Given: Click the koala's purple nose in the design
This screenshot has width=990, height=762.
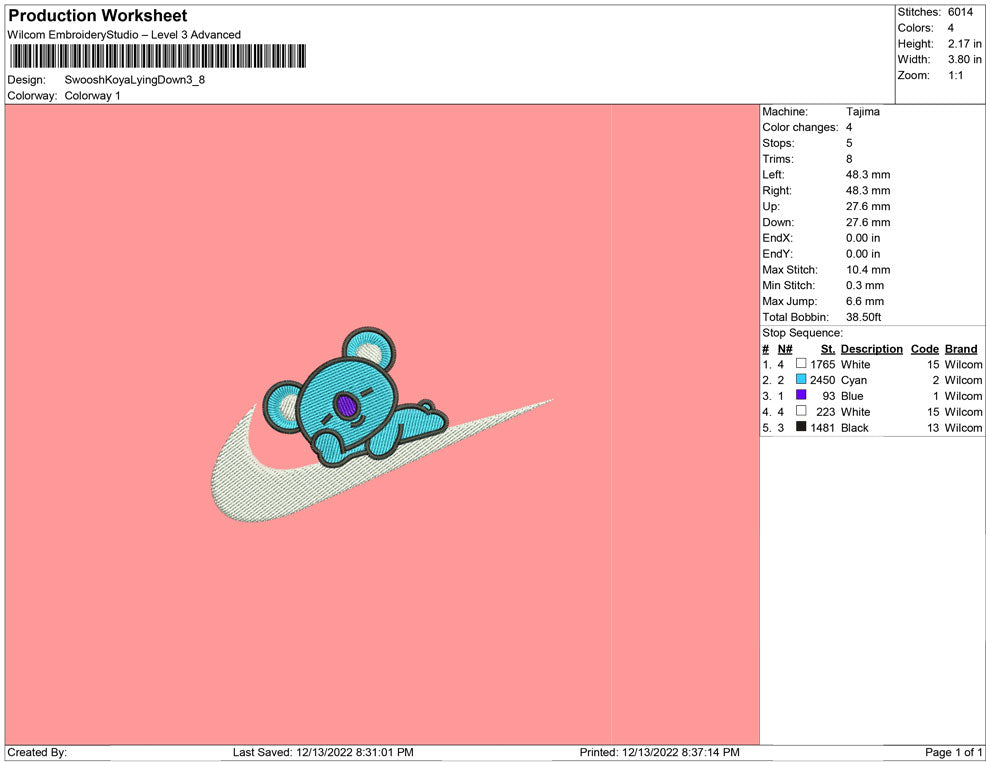Looking at the screenshot, I should (x=345, y=405).
